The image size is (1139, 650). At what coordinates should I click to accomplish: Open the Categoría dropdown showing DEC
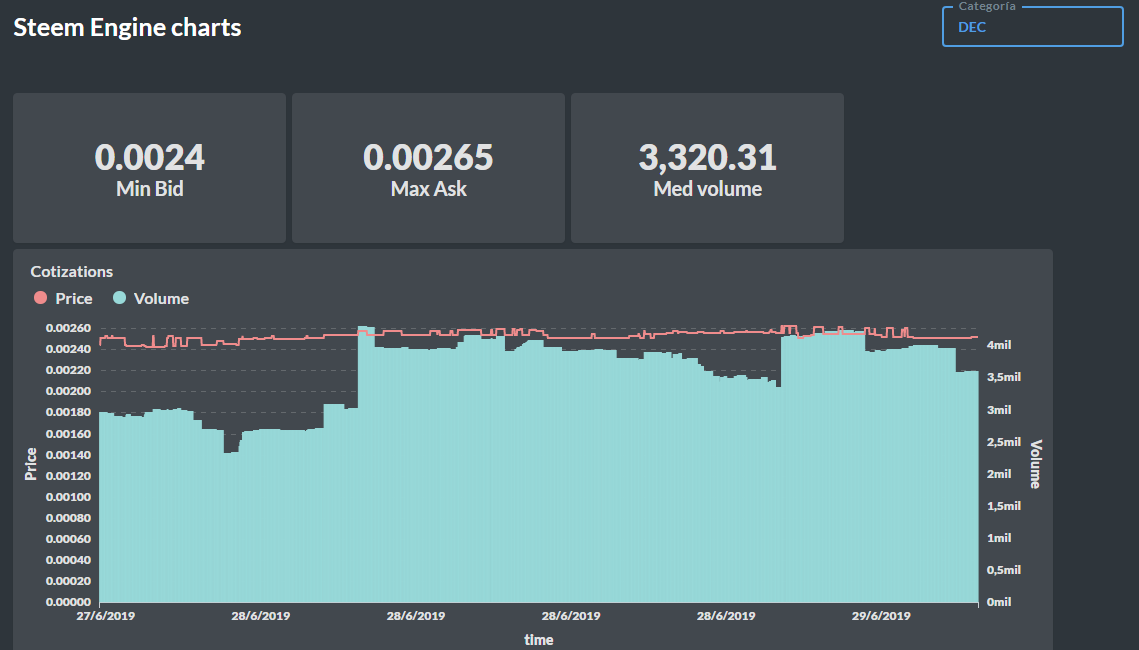click(x=1032, y=27)
